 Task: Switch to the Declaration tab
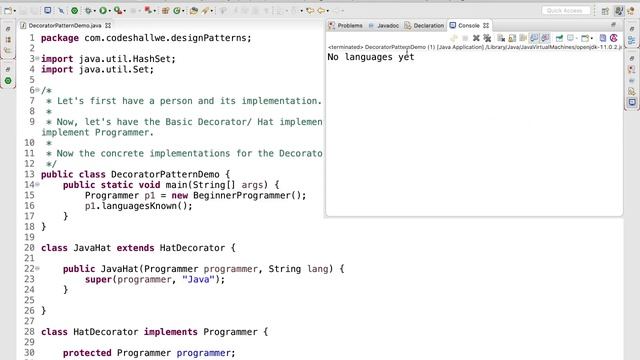424,25
